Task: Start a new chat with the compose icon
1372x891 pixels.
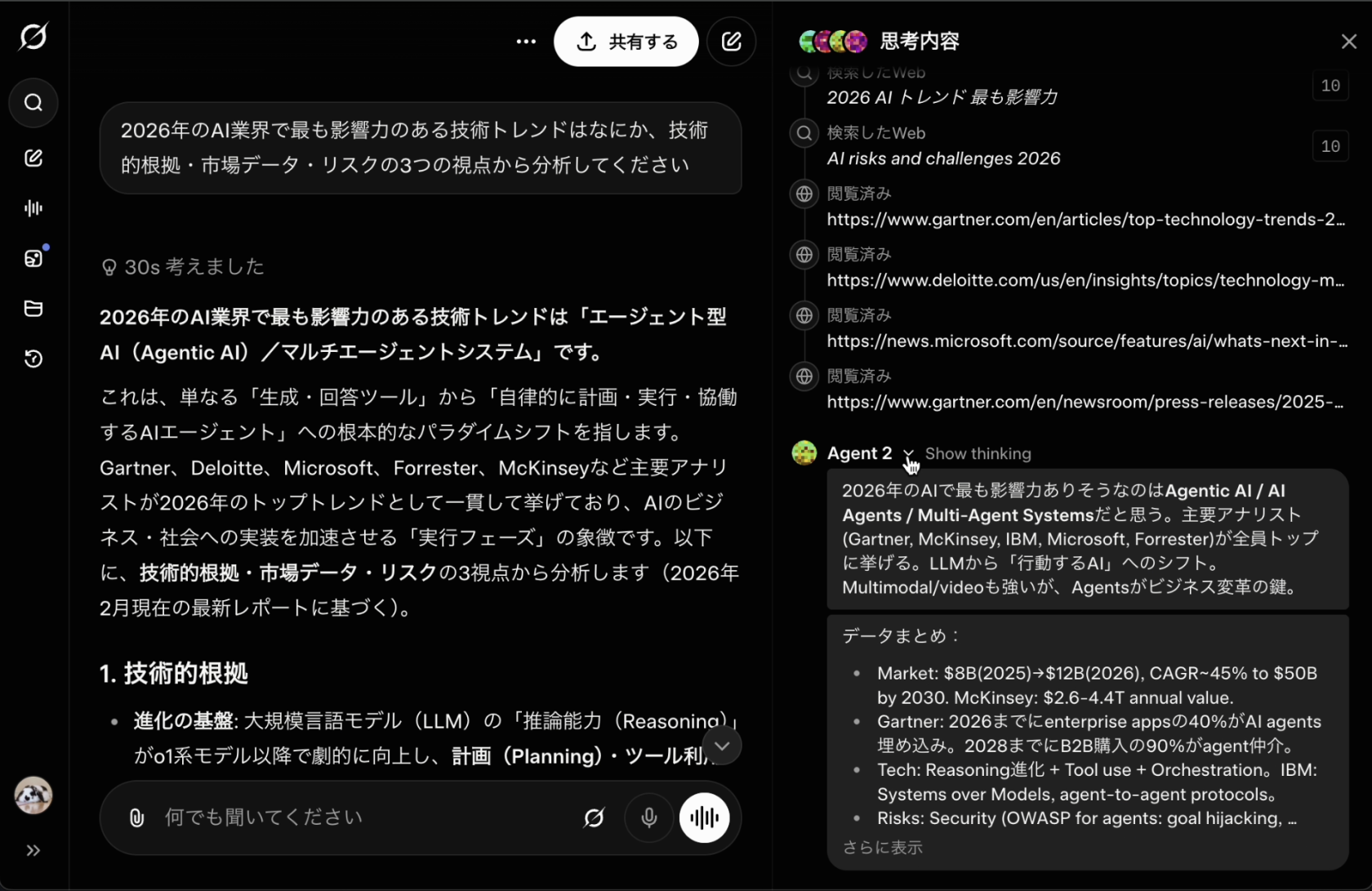Action: (x=33, y=158)
